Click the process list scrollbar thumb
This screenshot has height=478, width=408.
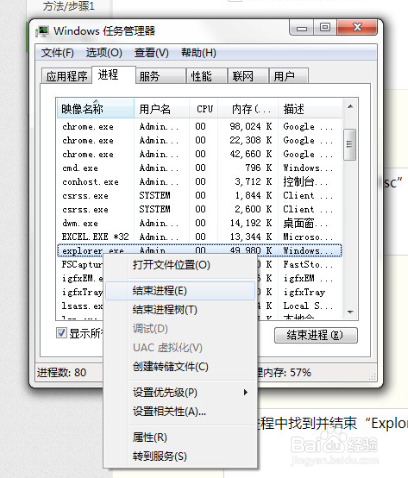click(350, 145)
